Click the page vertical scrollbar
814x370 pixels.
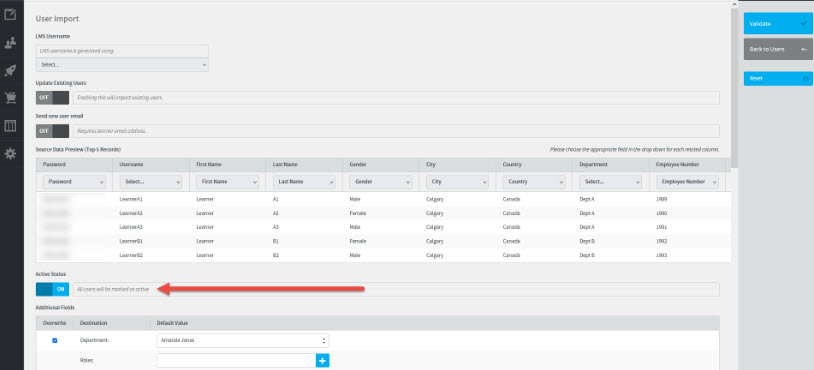click(734, 88)
